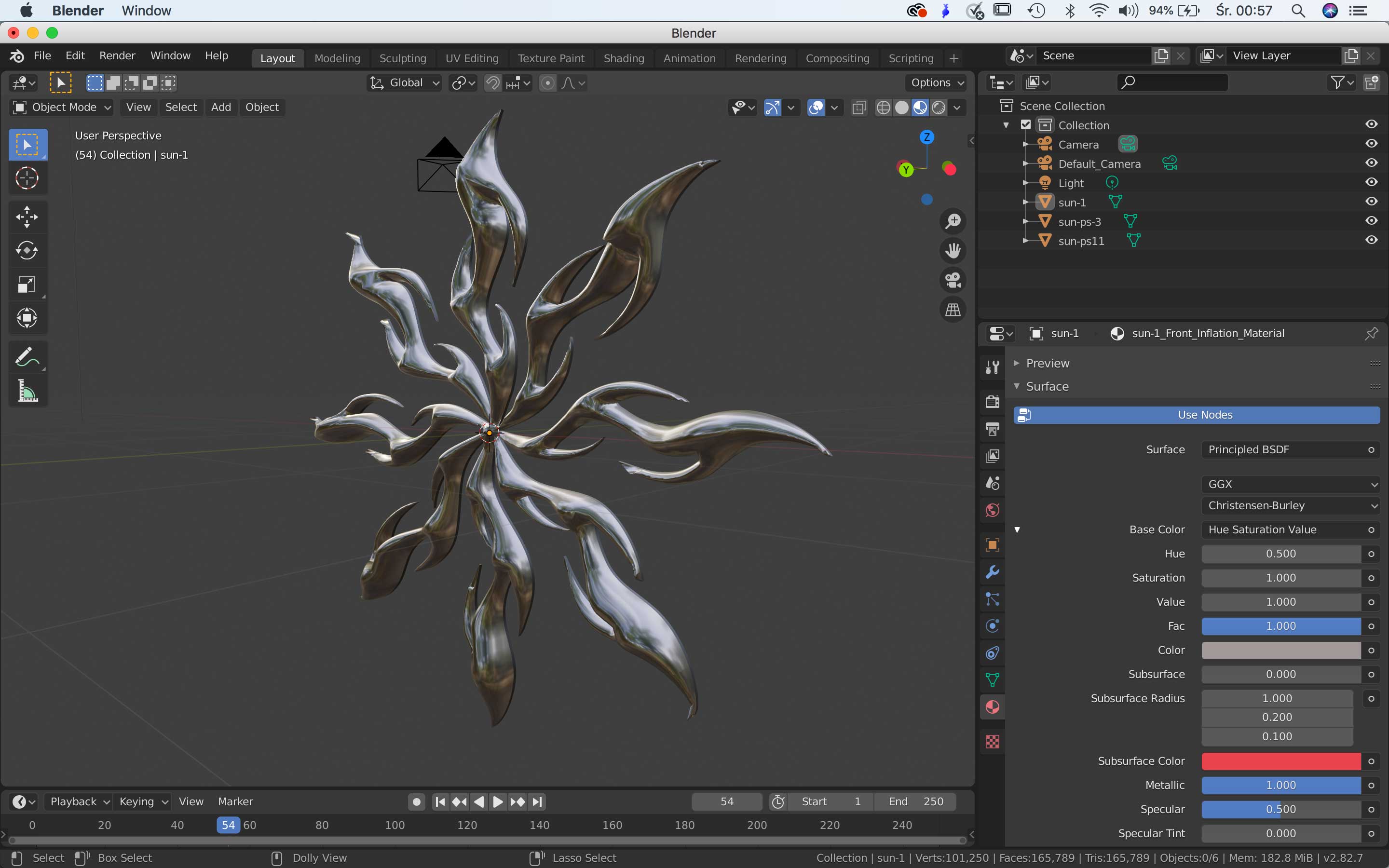
Task: Switch to the Shading workspace tab
Action: (x=624, y=58)
